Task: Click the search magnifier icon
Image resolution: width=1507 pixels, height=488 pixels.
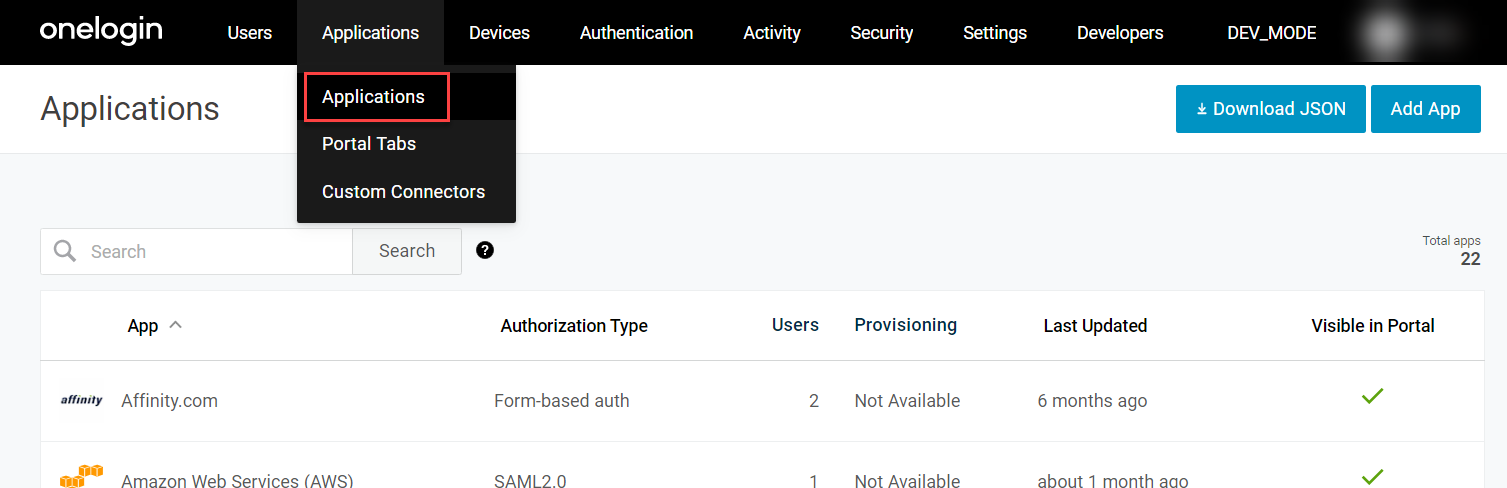Action: pyautogui.click(x=65, y=251)
